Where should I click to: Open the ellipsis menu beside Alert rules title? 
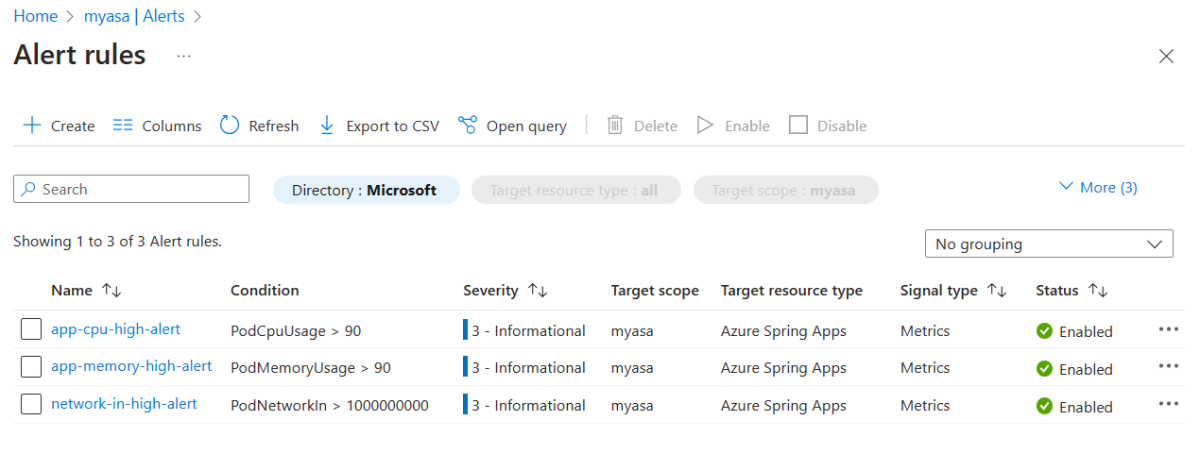click(x=184, y=56)
